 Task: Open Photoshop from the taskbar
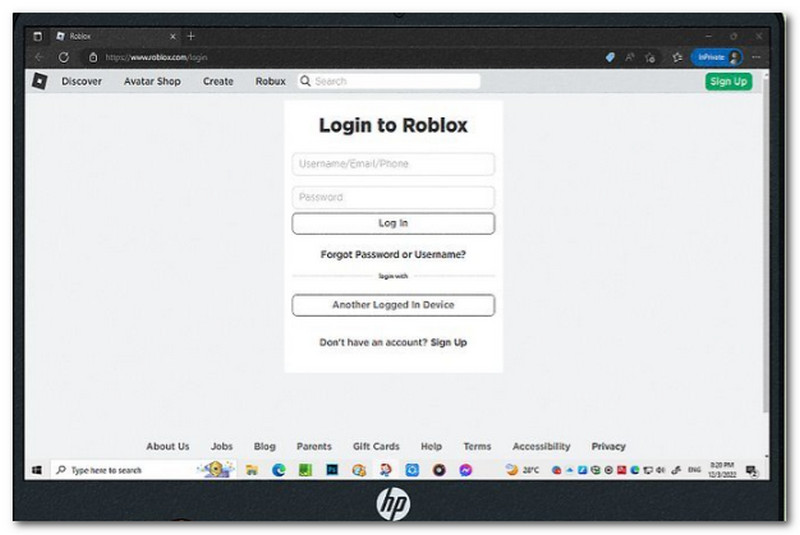(332, 470)
